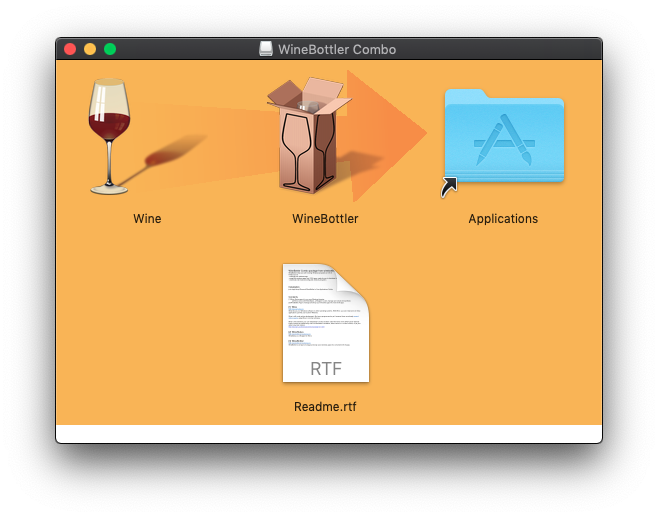The height and width of the screenshot is (517, 658).
Task: Click the WineBottler Combo window title
Action: pyautogui.click(x=337, y=50)
